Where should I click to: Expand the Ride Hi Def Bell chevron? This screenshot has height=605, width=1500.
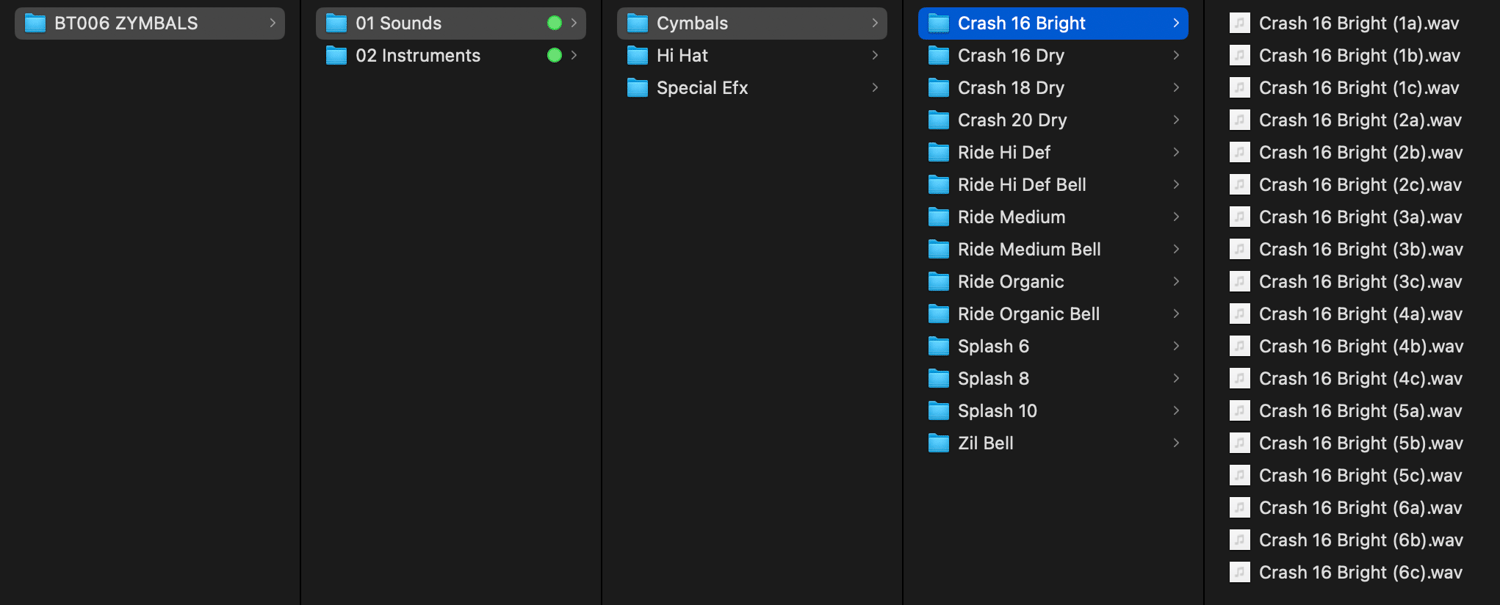tap(1176, 185)
